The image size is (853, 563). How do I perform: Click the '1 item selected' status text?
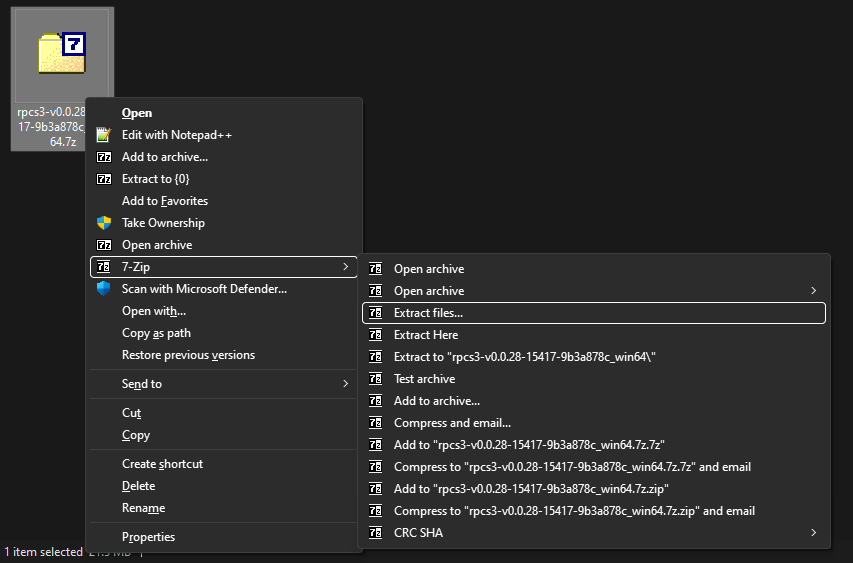click(x=44, y=552)
